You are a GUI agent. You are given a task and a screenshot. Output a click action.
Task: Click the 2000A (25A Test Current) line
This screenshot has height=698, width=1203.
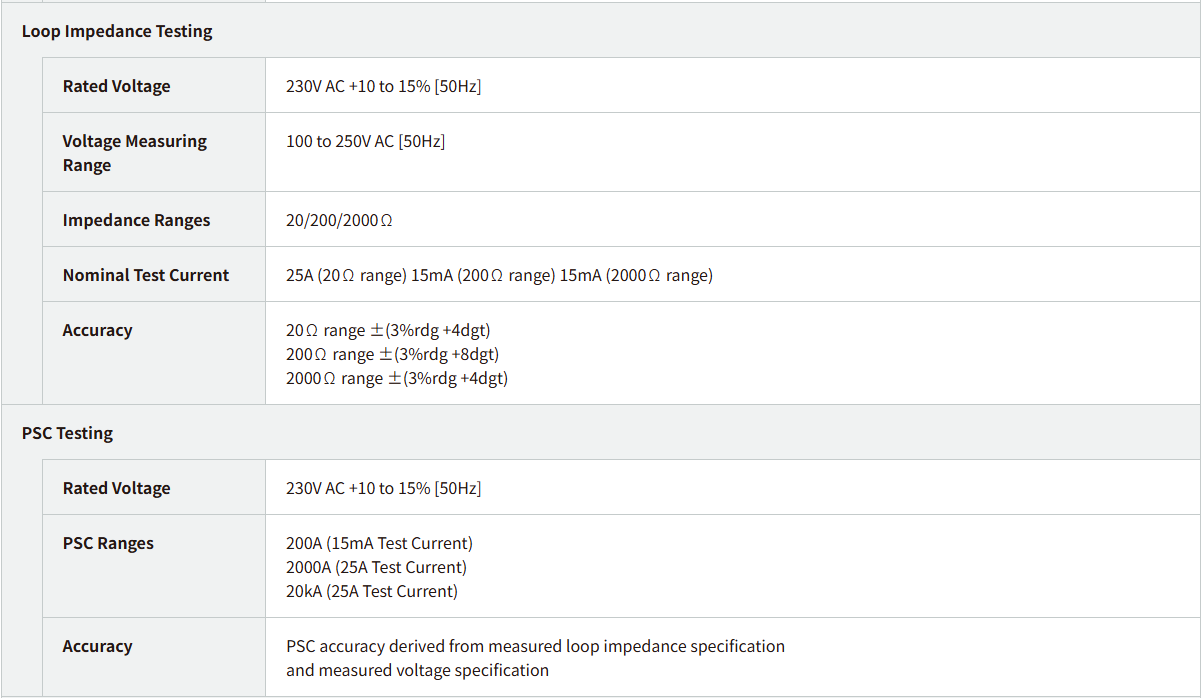[x=376, y=567]
